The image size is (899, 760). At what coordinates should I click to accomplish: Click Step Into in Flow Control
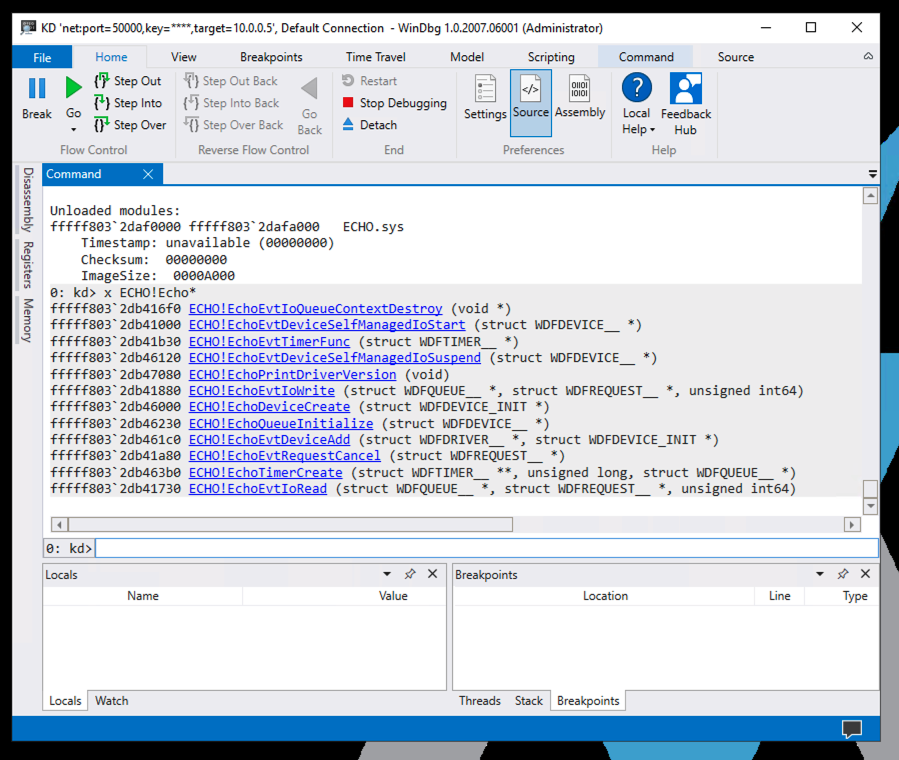[127, 103]
